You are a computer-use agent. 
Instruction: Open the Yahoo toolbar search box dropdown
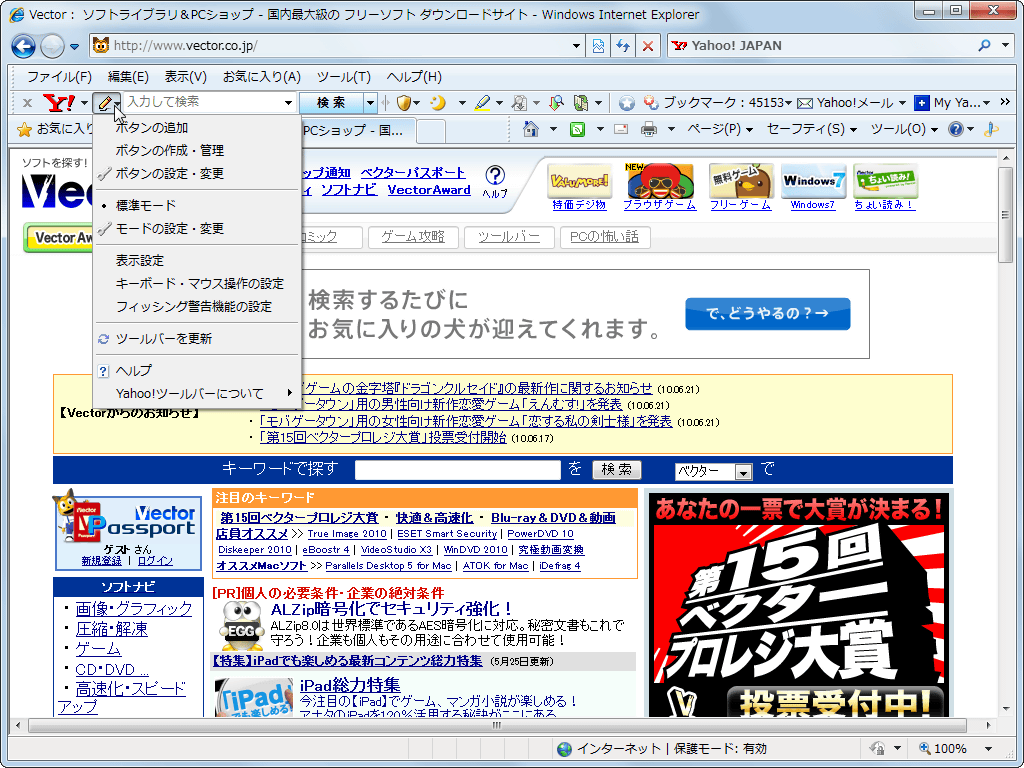point(288,103)
